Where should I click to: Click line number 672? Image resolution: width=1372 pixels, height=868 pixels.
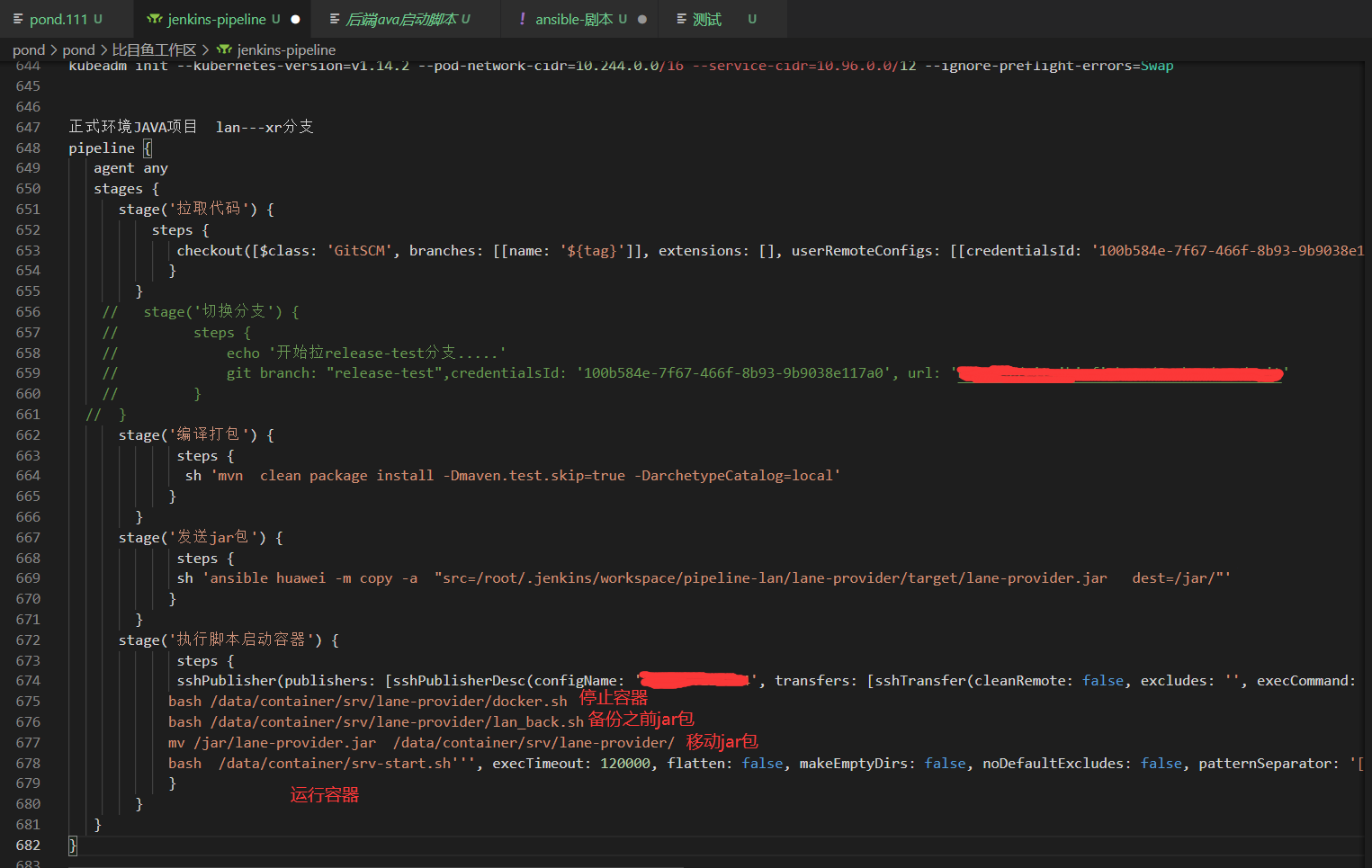pyautogui.click(x=28, y=640)
